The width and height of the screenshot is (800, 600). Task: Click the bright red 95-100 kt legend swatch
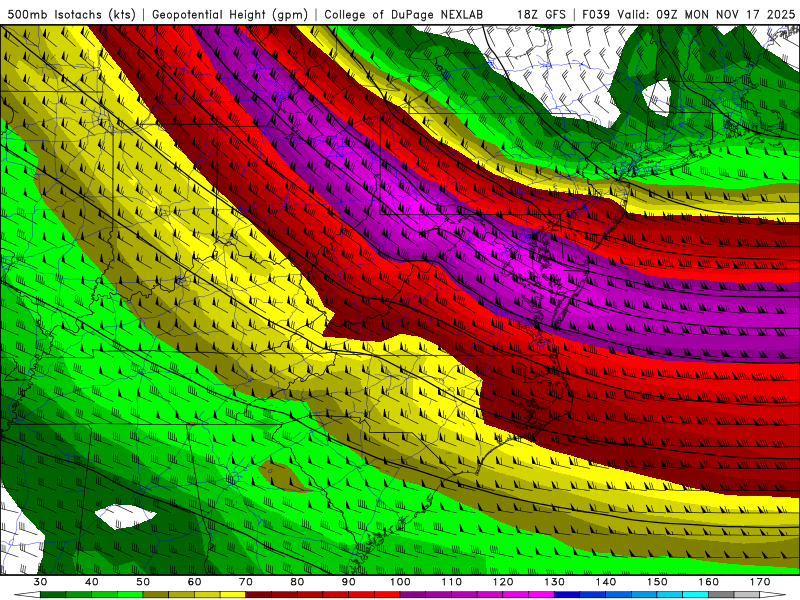point(387,595)
